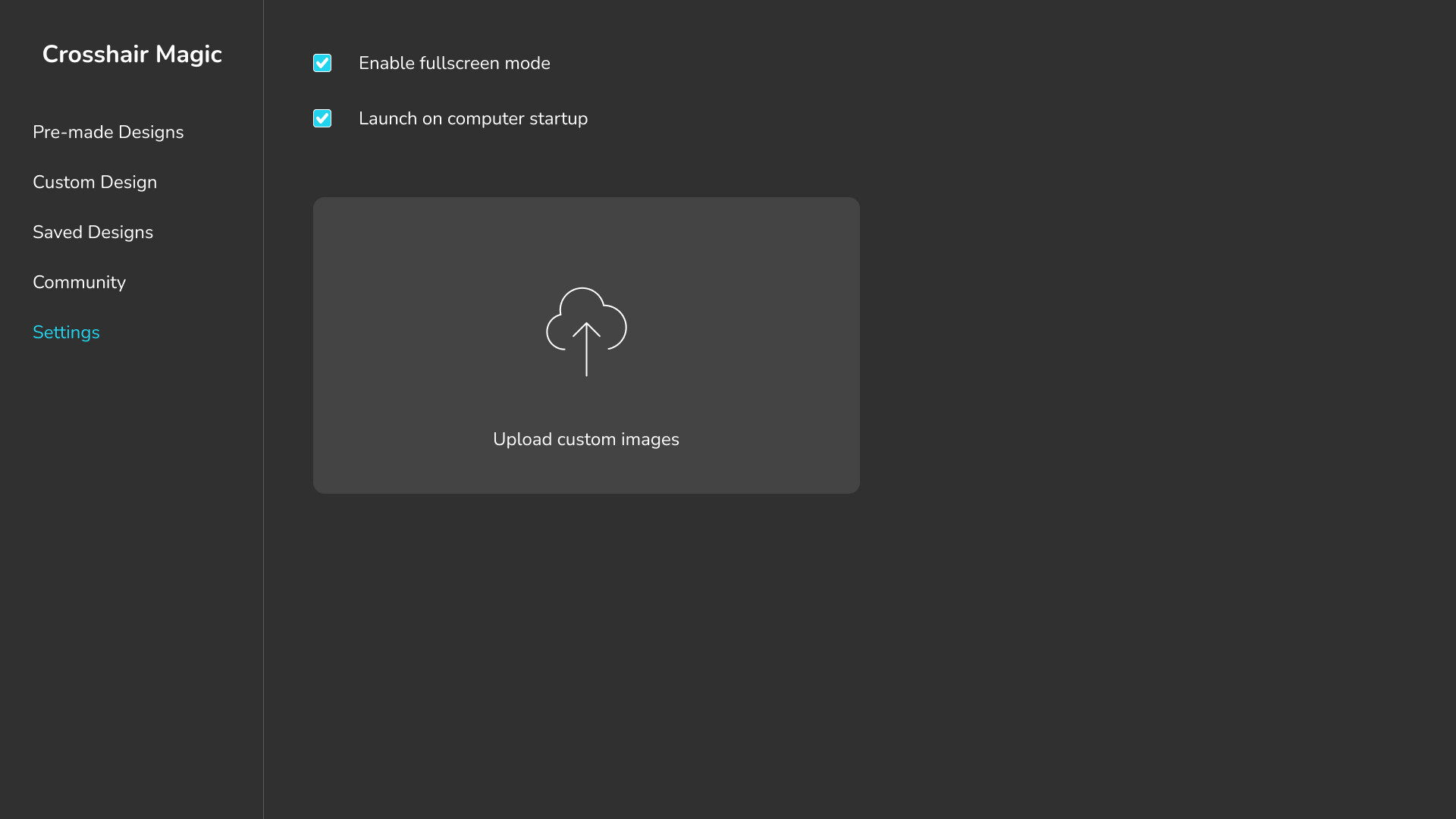Click the cloud upload icon
The image size is (1456, 819).
586,331
